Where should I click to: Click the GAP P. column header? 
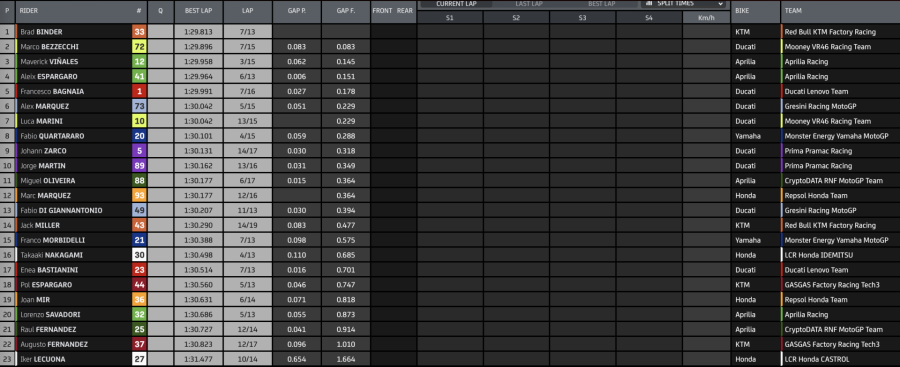297,11
